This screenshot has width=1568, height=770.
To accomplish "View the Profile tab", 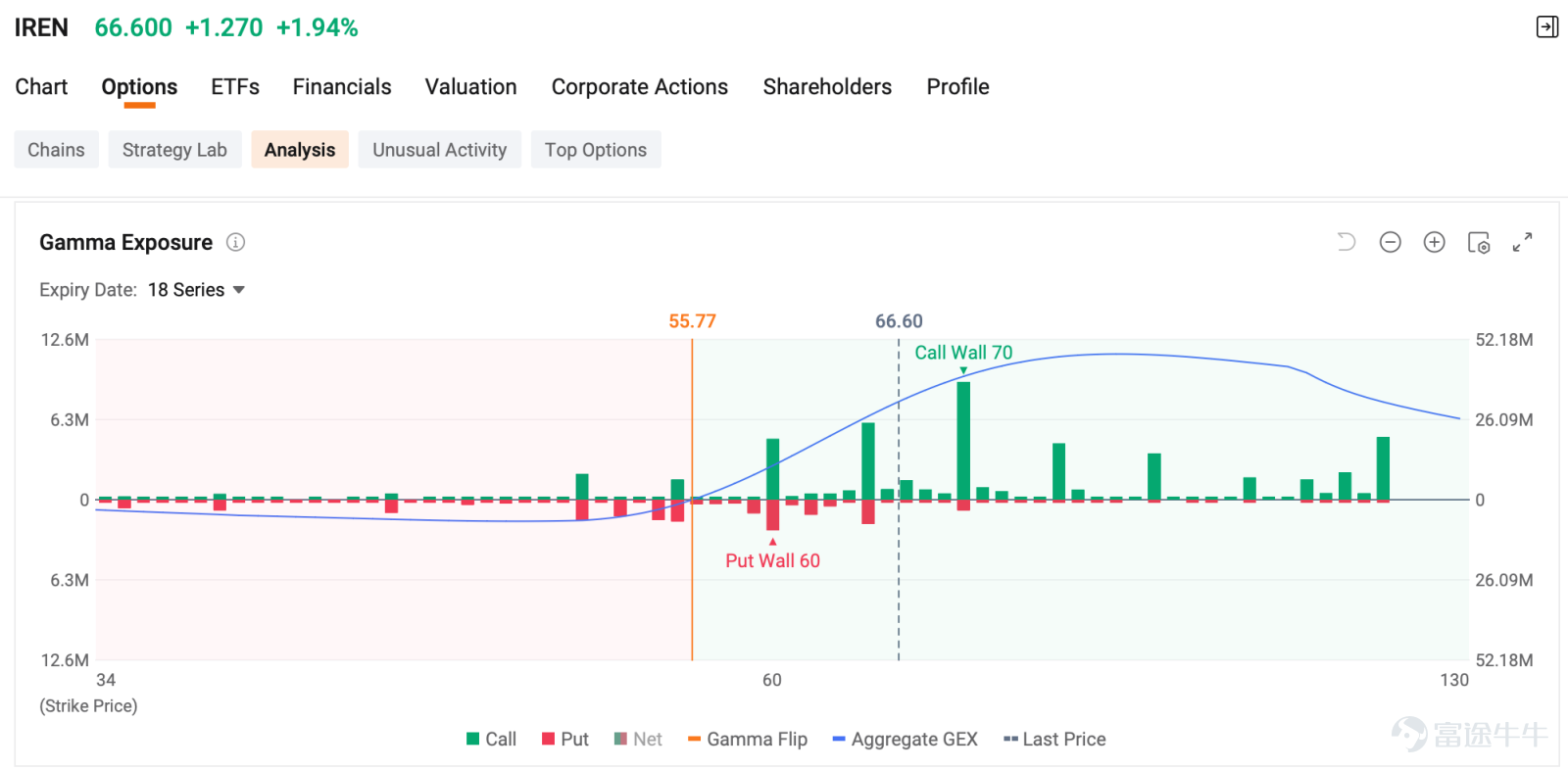I will [957, 87].
